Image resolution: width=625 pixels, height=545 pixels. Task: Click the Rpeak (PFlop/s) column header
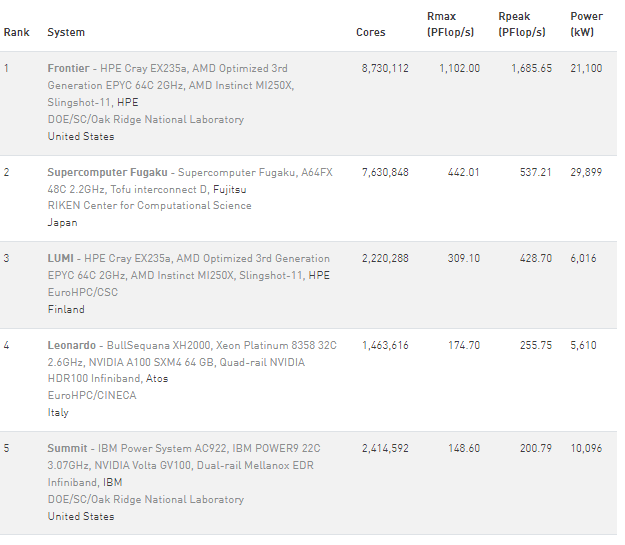coord(522,25)
